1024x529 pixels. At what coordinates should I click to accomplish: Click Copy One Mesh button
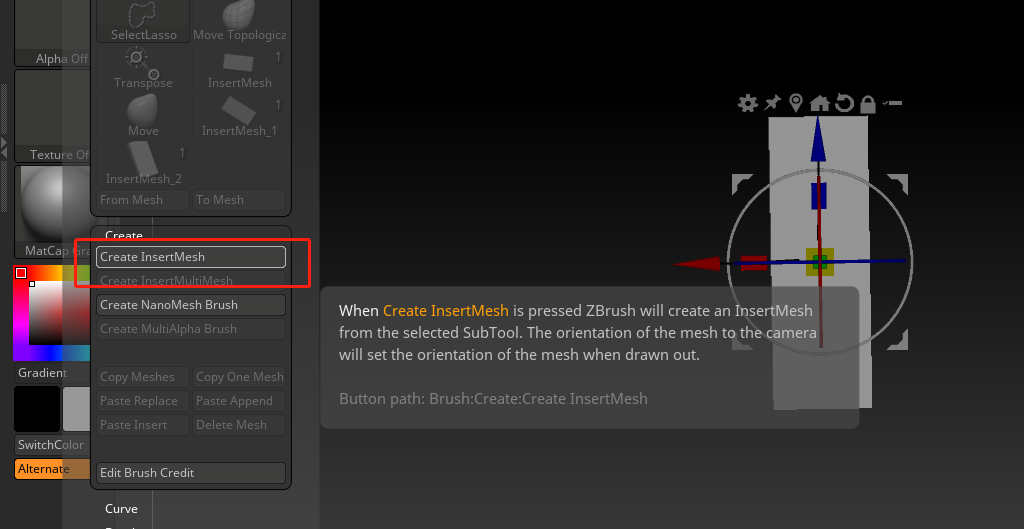click(239, 377)
